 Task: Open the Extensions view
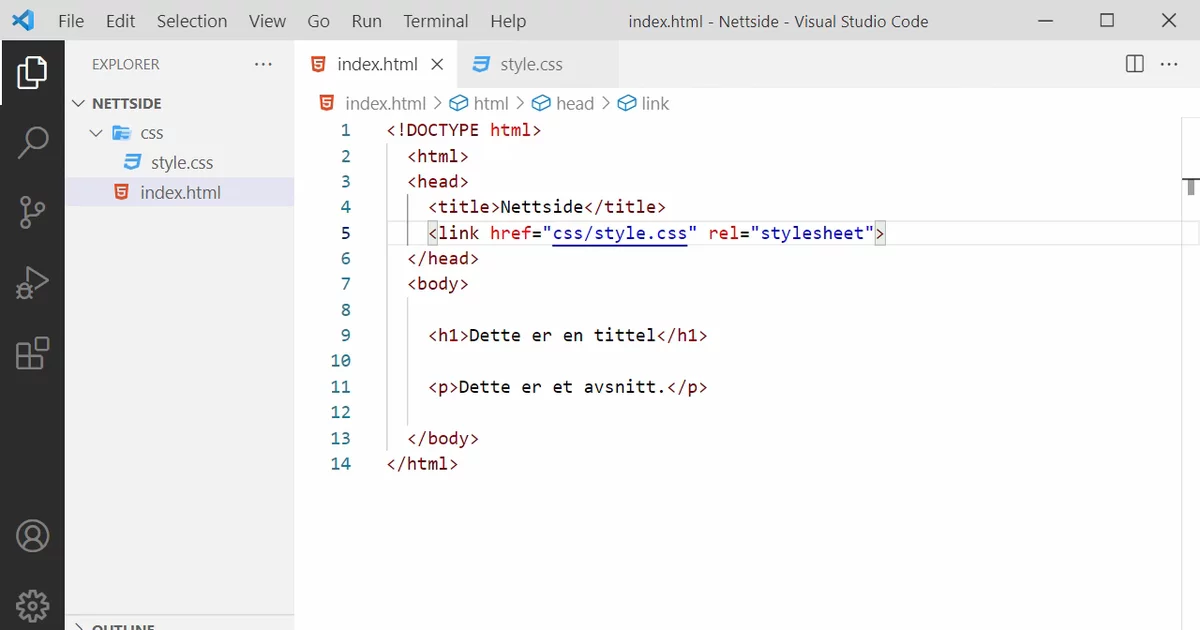(32, 353)
